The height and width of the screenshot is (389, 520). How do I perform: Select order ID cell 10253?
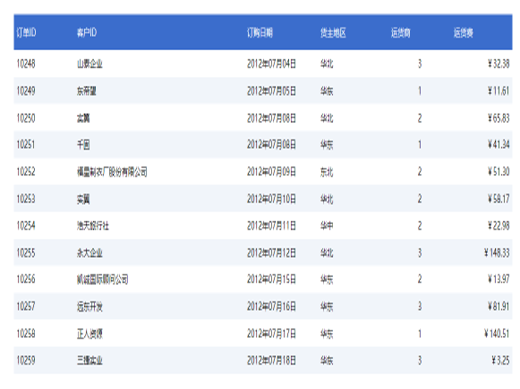tap(26, 199)
